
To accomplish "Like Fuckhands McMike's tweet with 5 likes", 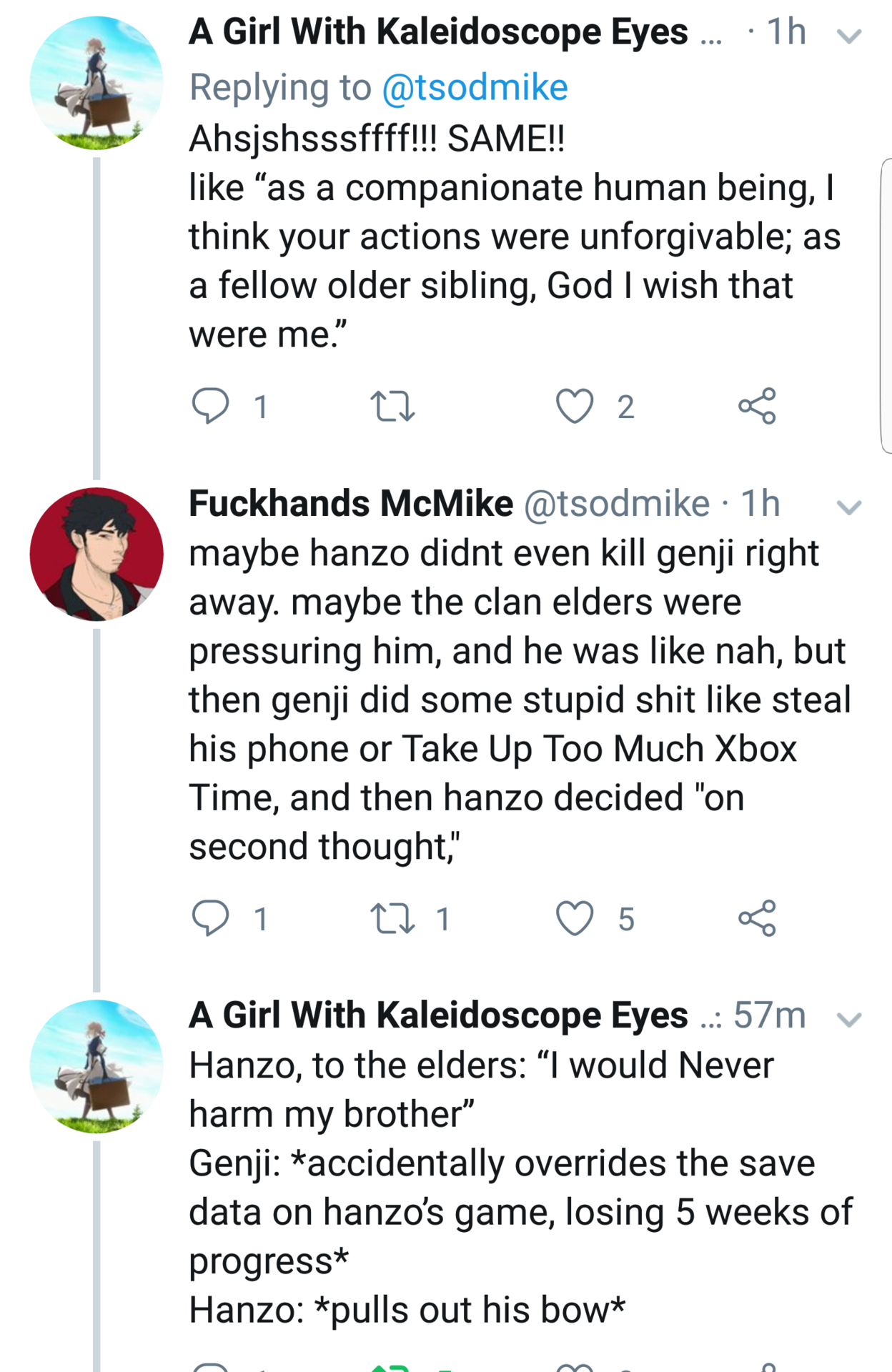I will [575, 918].
